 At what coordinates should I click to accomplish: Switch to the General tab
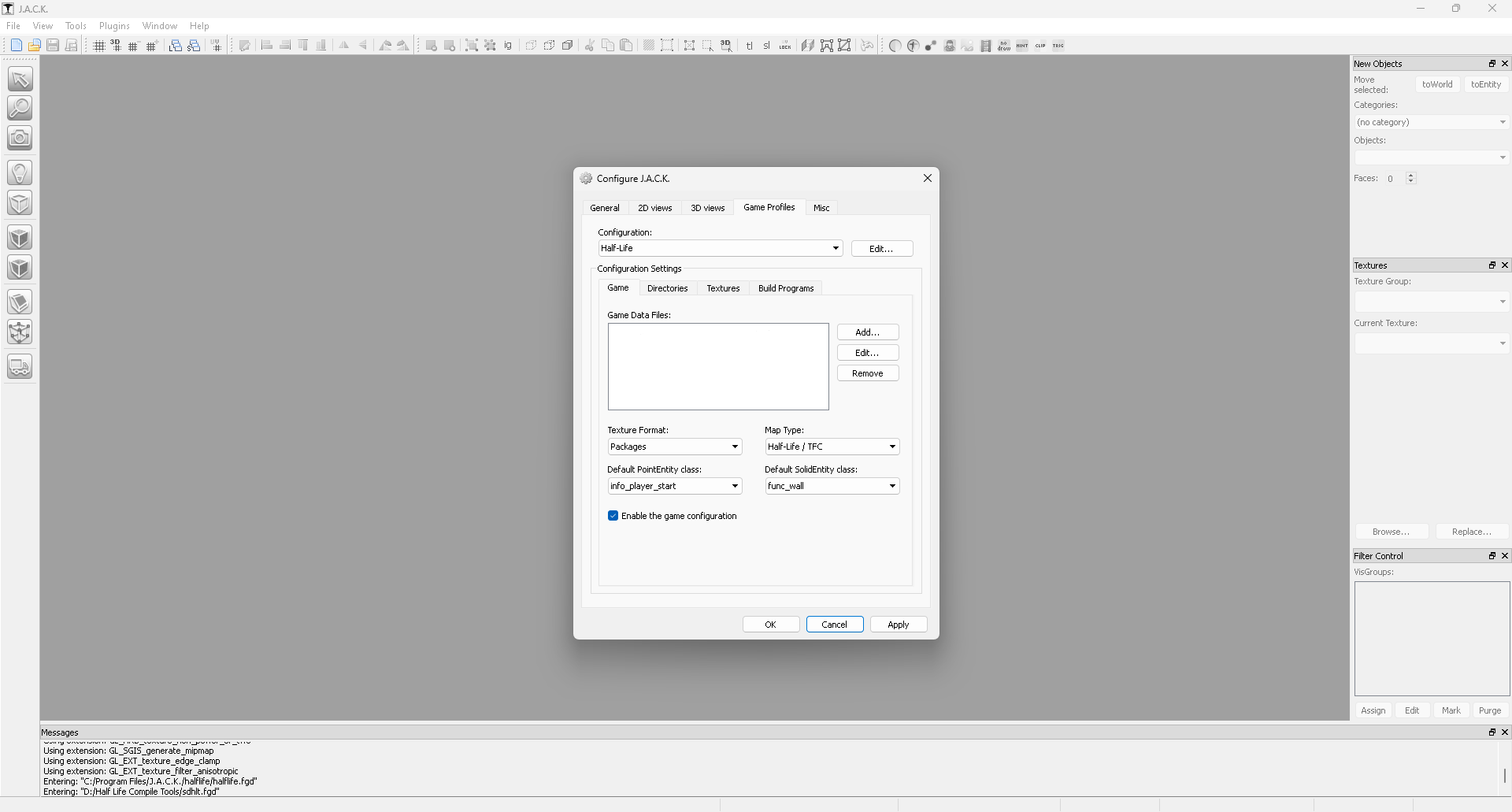pyautogui.click(x=605, y=208)
